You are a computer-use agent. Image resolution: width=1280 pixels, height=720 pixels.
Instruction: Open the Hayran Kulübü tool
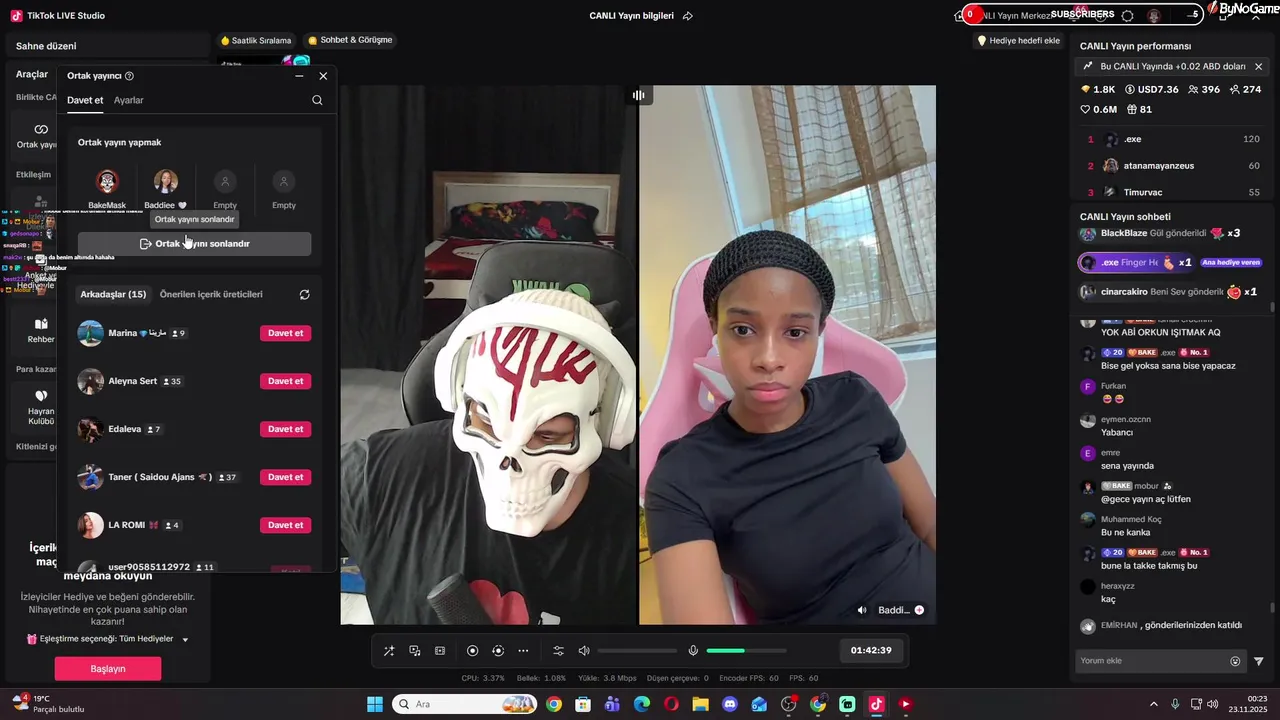click(x=41, y=408)
